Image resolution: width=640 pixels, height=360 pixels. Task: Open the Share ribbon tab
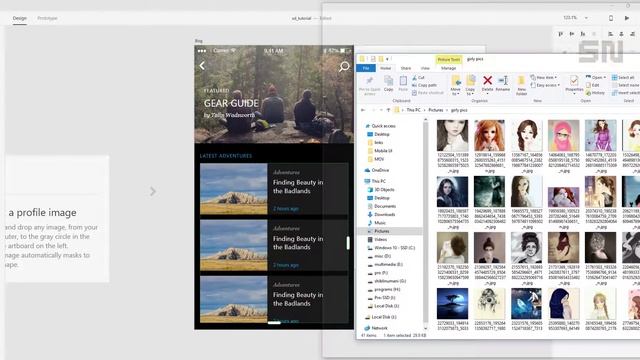pyautogui.click(x=406, y=68)
